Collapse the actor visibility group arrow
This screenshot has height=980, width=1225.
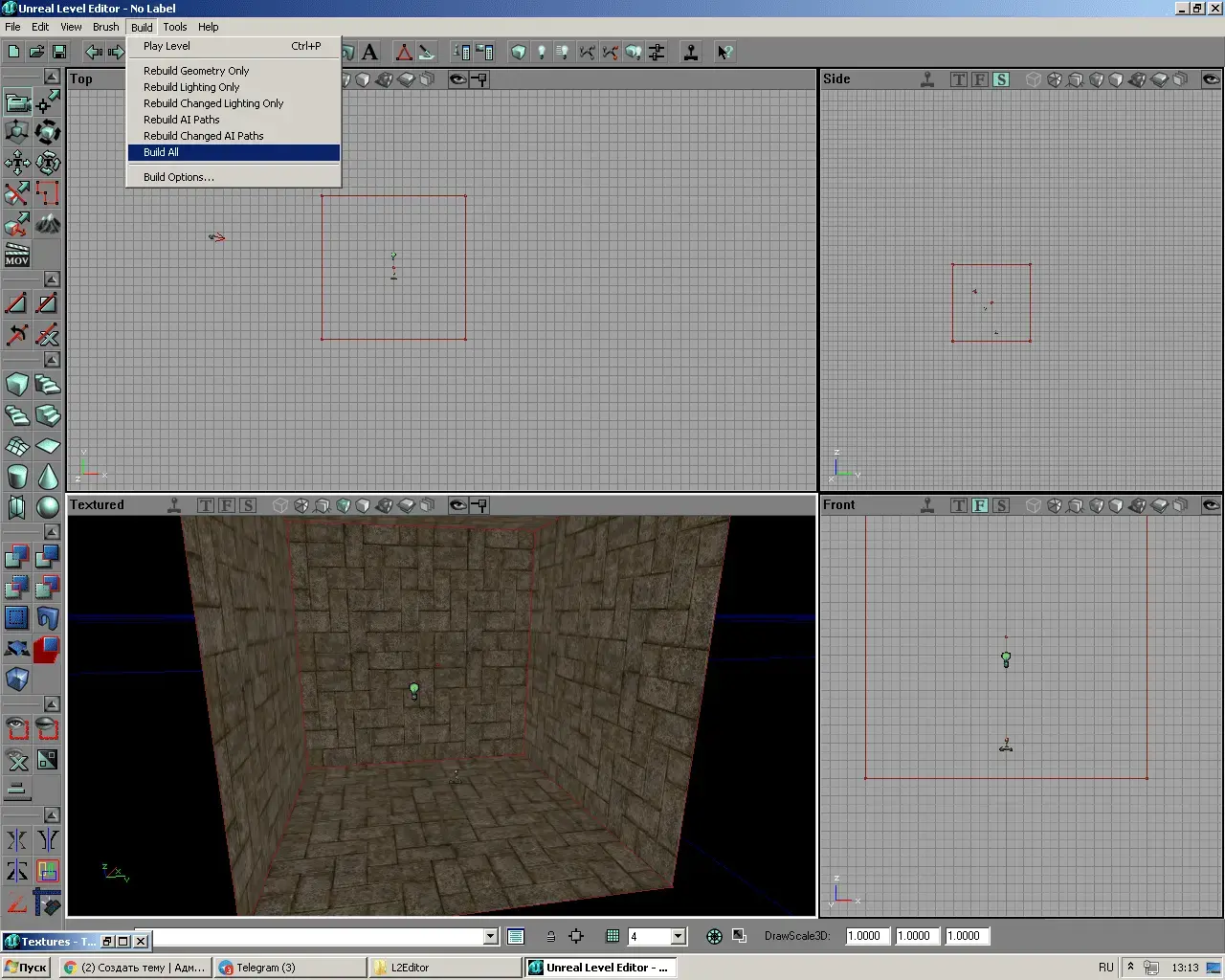click(x=53, y=704)
